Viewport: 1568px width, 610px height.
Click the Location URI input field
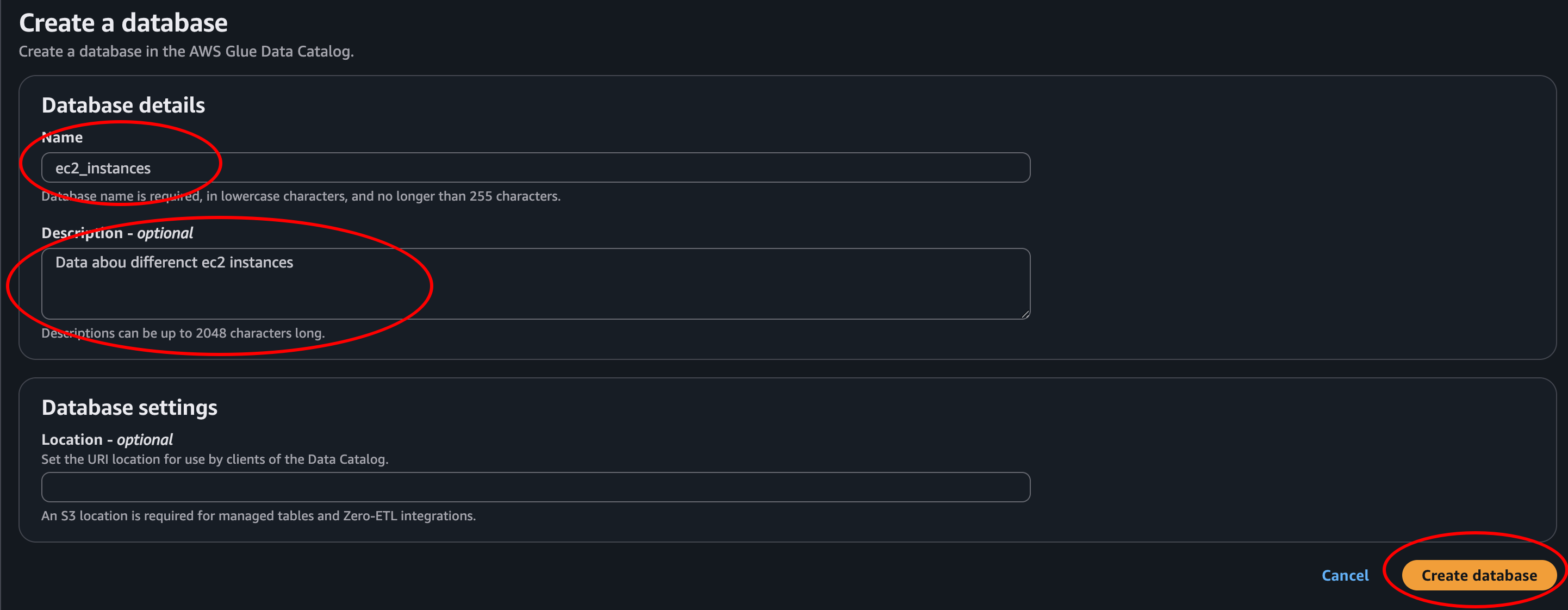click(536, 487)
